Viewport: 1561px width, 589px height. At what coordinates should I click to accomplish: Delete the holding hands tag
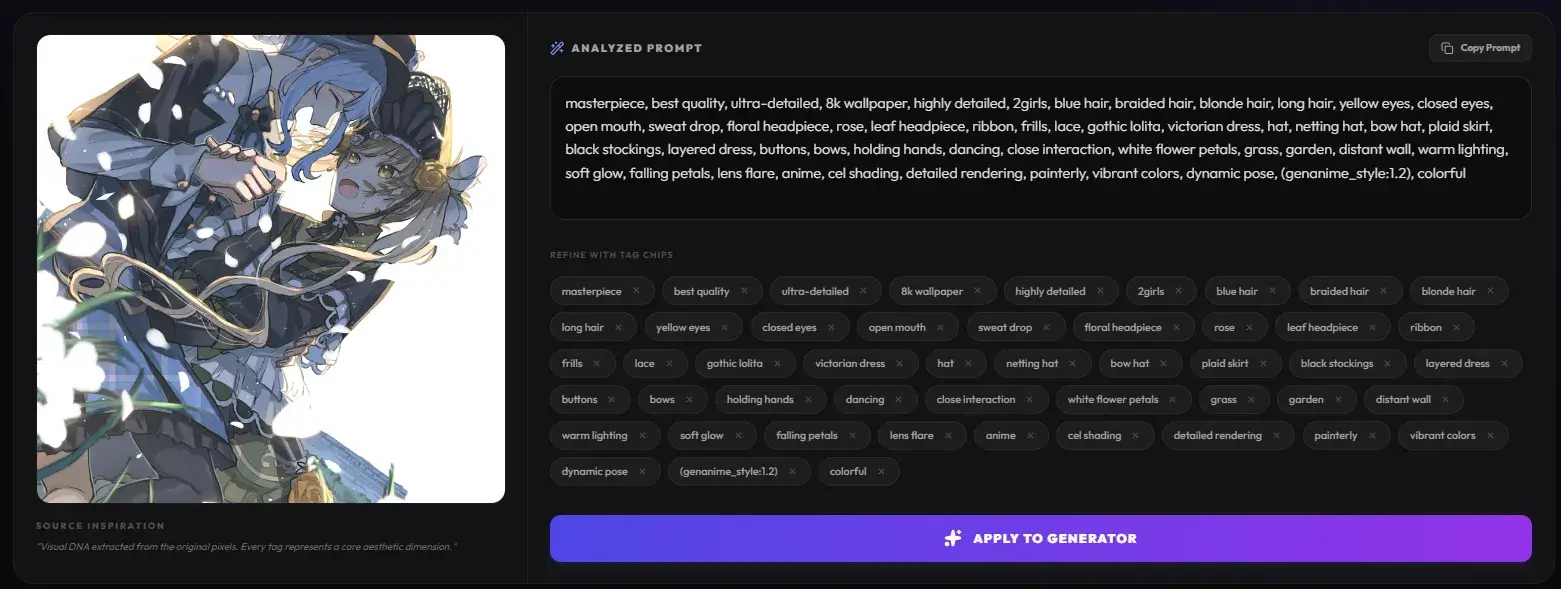(809, 399)
